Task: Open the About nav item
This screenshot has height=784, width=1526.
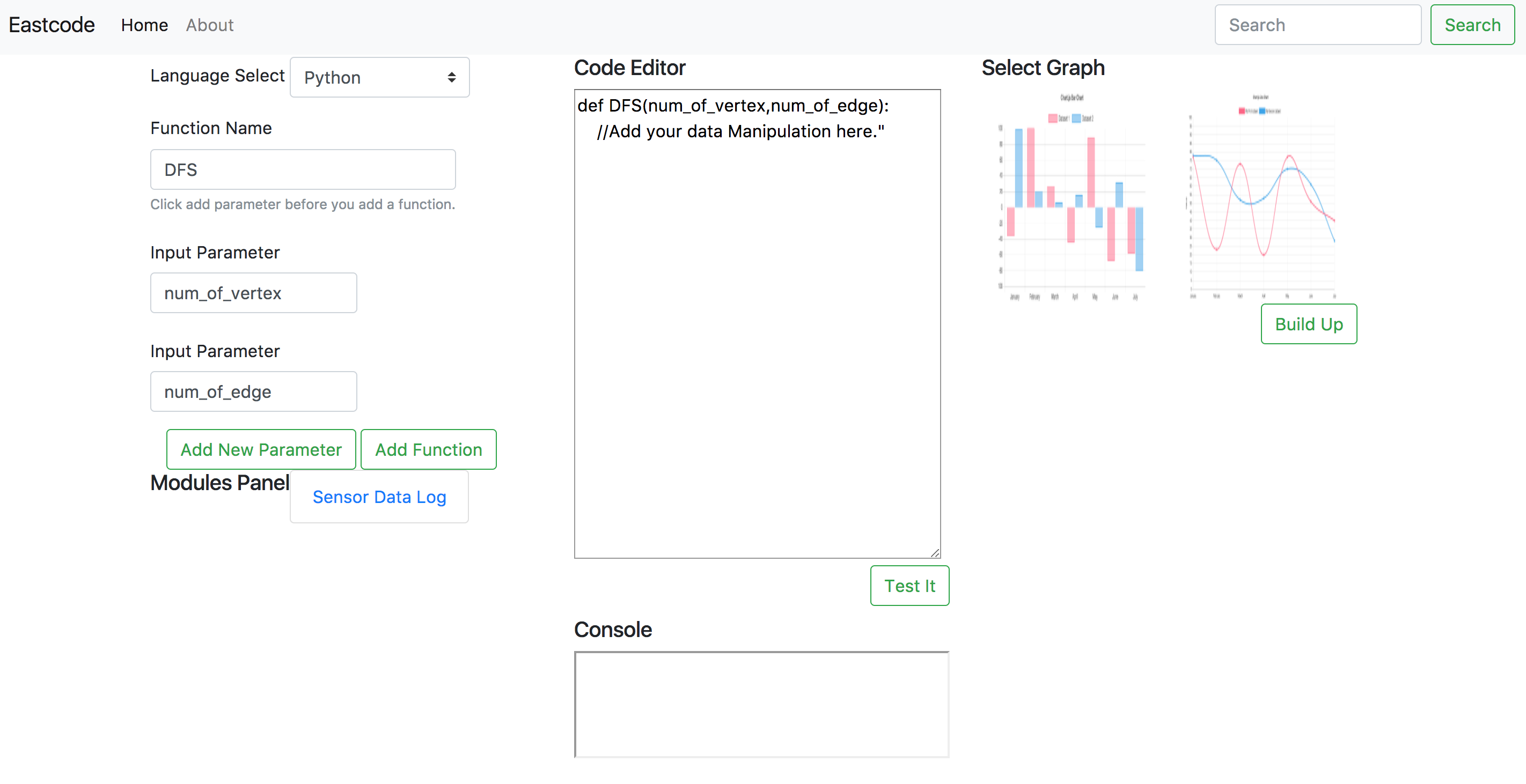Action: point(210,25)
